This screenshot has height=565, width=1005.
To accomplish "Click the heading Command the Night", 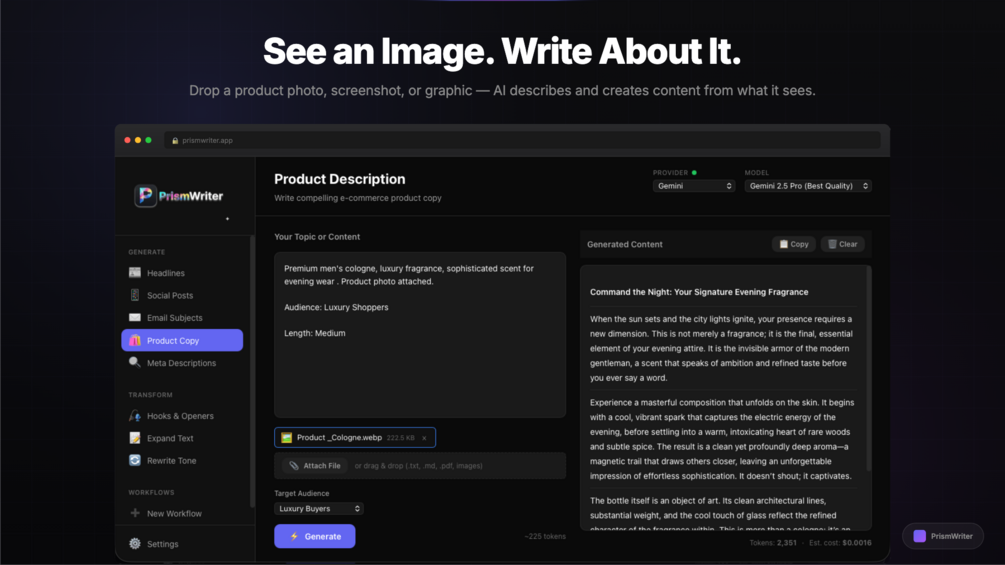I will [x=699, y=291].
